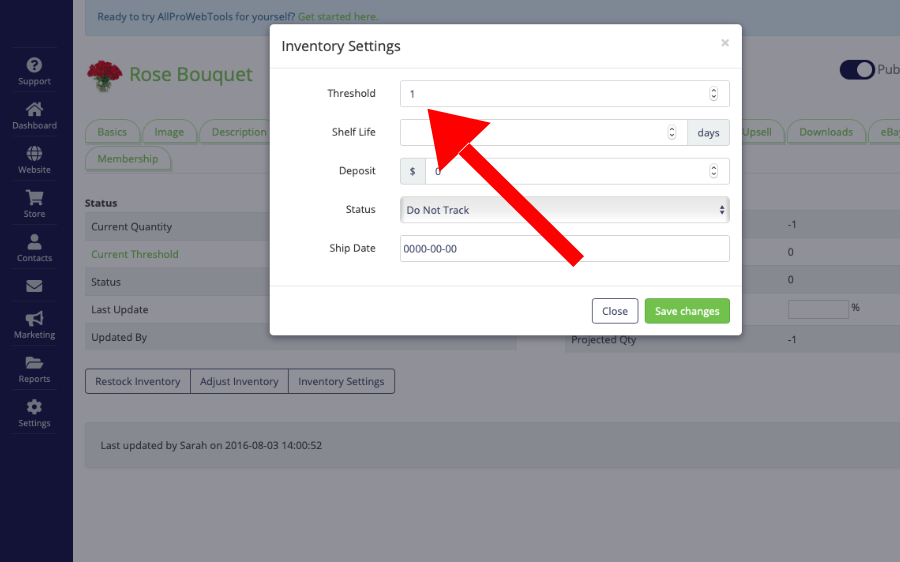Go to Dashboard home icon

(x=34, y=110)
